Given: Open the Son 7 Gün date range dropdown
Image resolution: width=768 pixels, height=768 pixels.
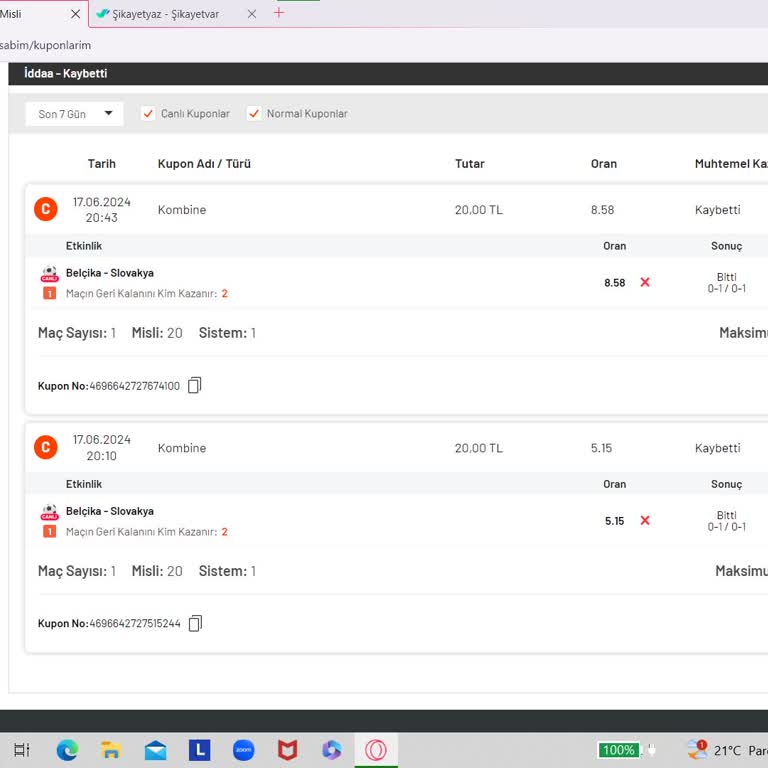Looking at the screenshot, I should click(75, 114).
